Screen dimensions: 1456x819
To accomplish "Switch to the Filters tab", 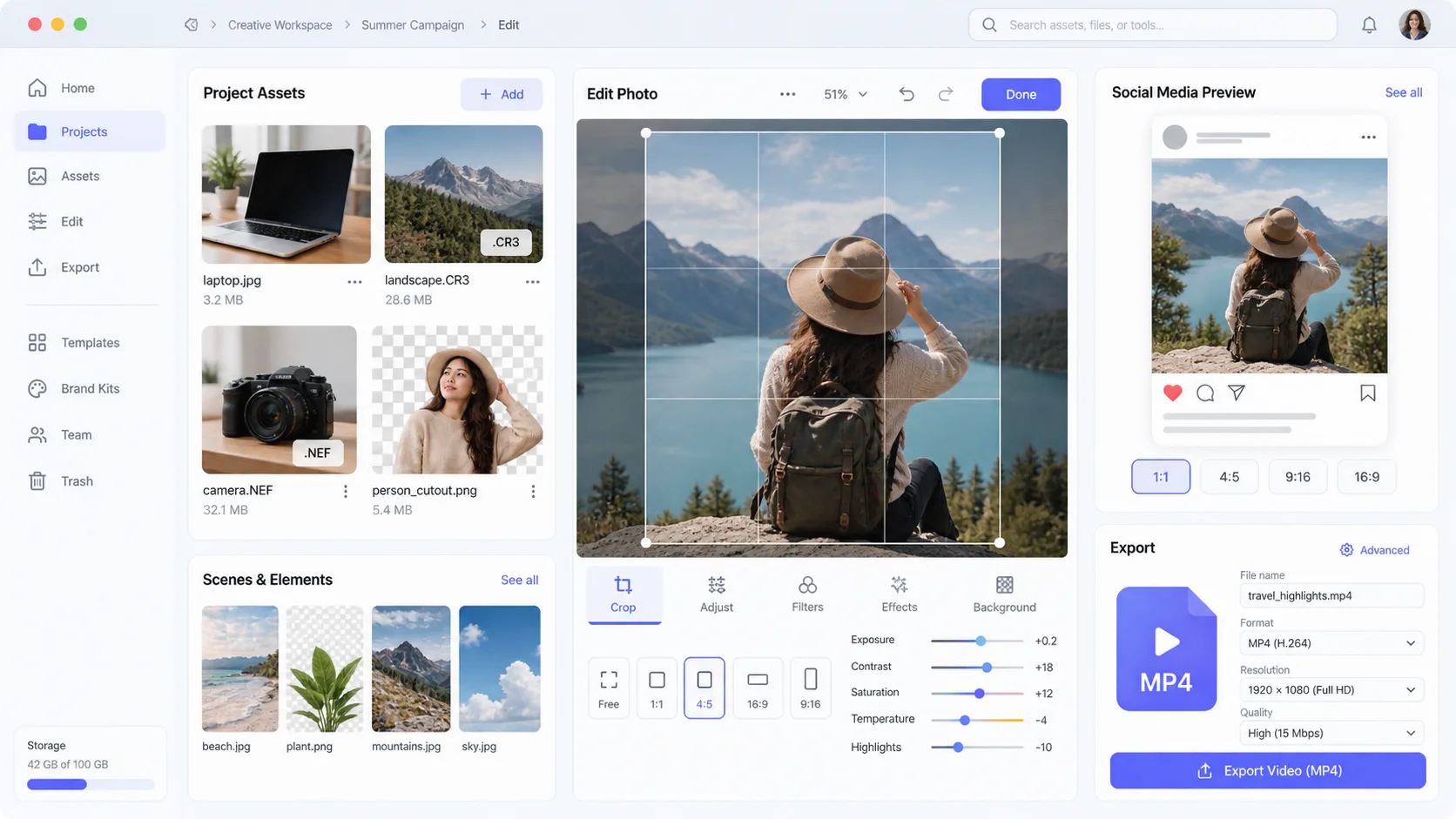I will click(807, 594).
